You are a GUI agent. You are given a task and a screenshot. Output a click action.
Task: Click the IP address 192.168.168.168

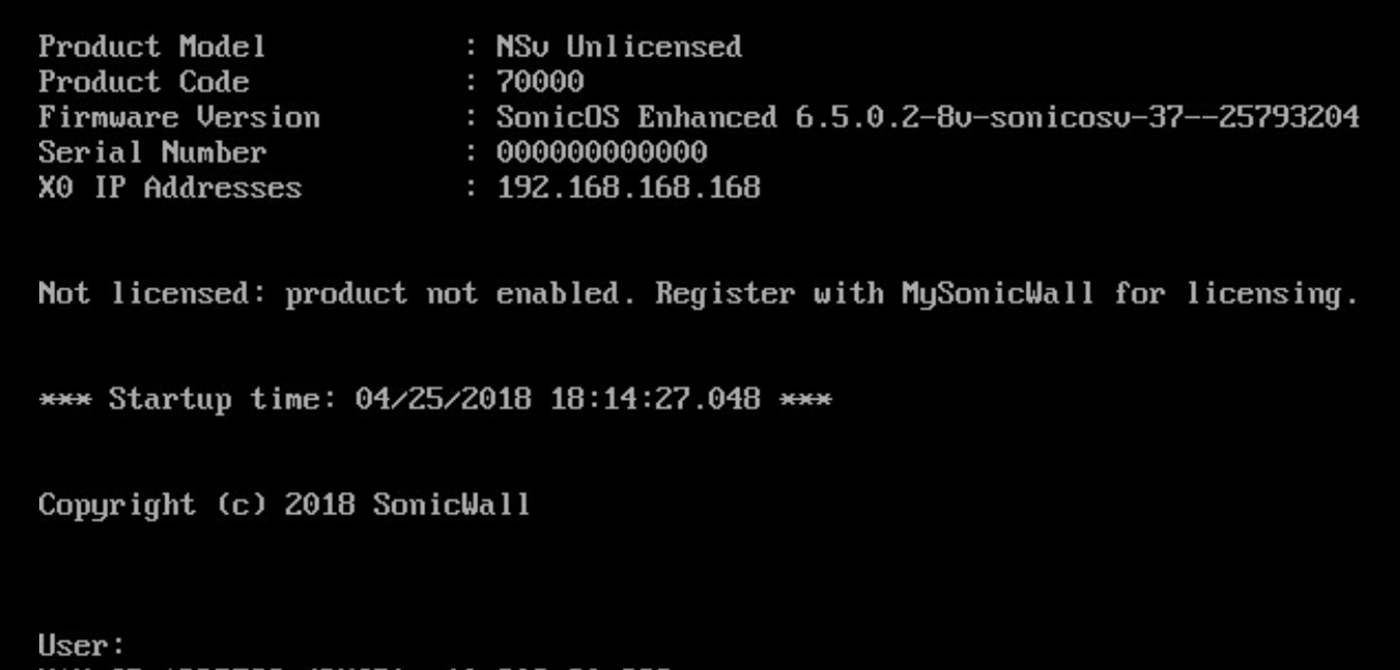point(628,187)
